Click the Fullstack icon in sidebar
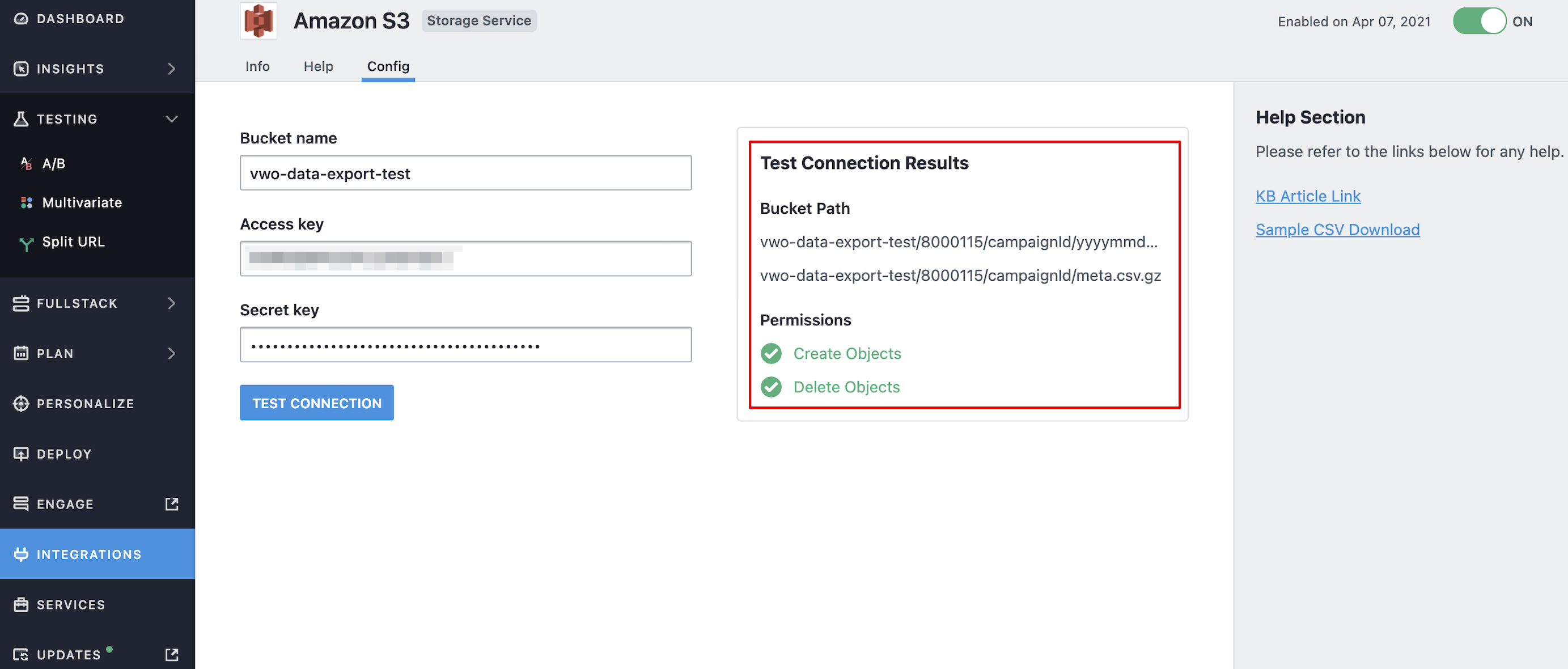1568x669 pixels. [x=21, y=303]
